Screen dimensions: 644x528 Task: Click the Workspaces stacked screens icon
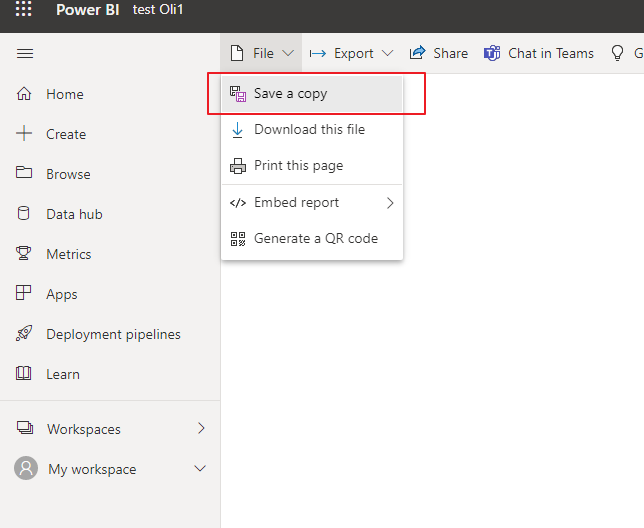click(x=25, y=427)
